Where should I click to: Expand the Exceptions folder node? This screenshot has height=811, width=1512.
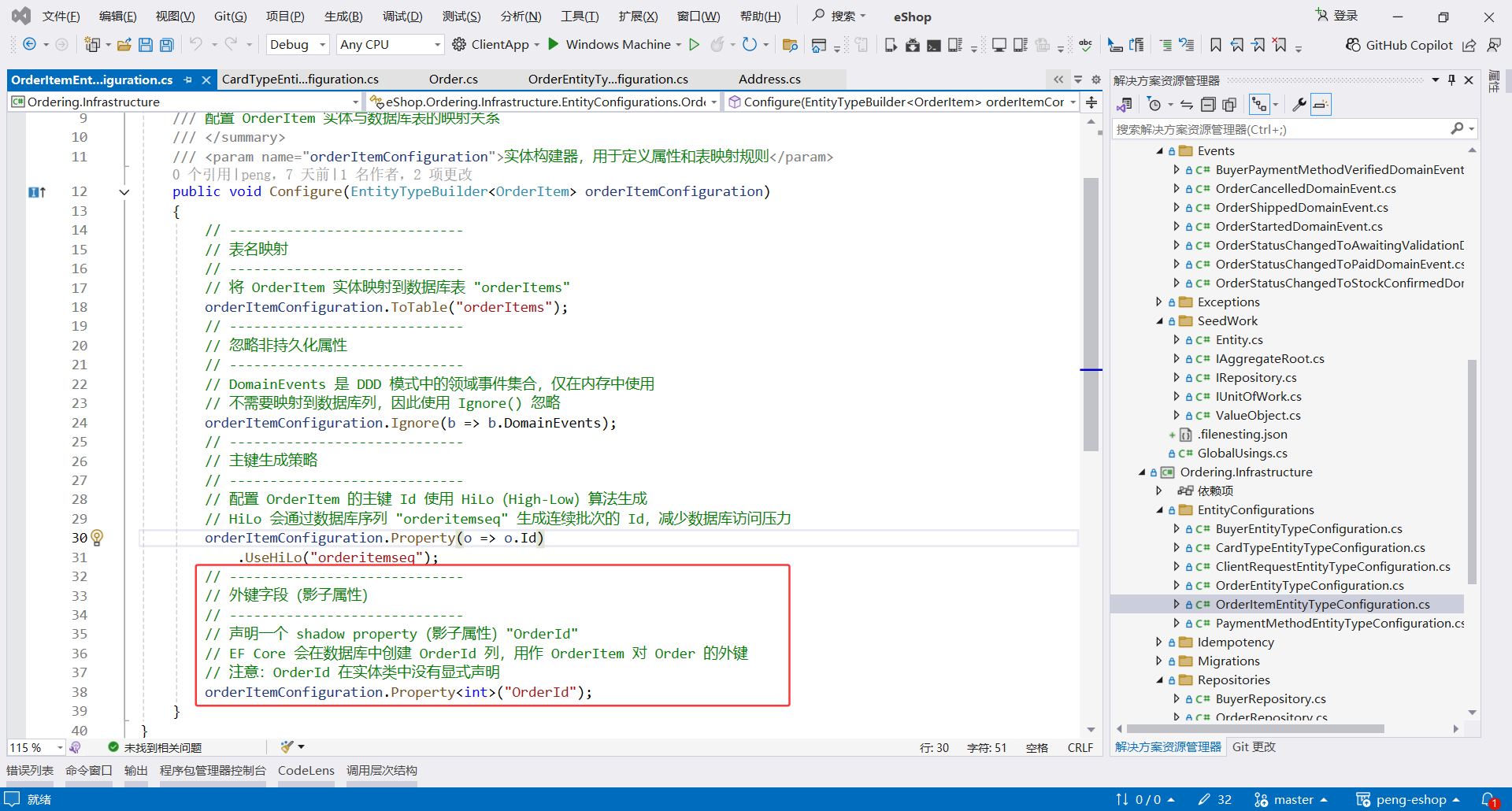pos(1159,302)
